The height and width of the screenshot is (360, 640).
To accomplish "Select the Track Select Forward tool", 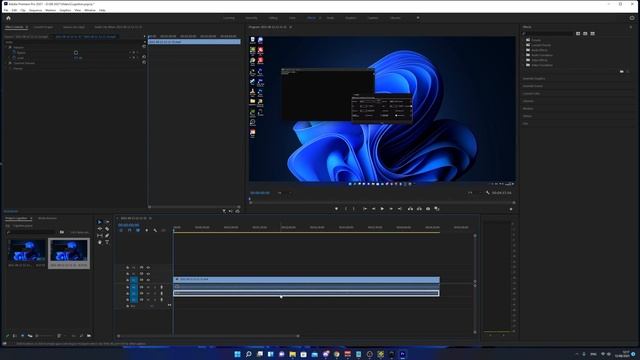I will click(x=107, y=222).
